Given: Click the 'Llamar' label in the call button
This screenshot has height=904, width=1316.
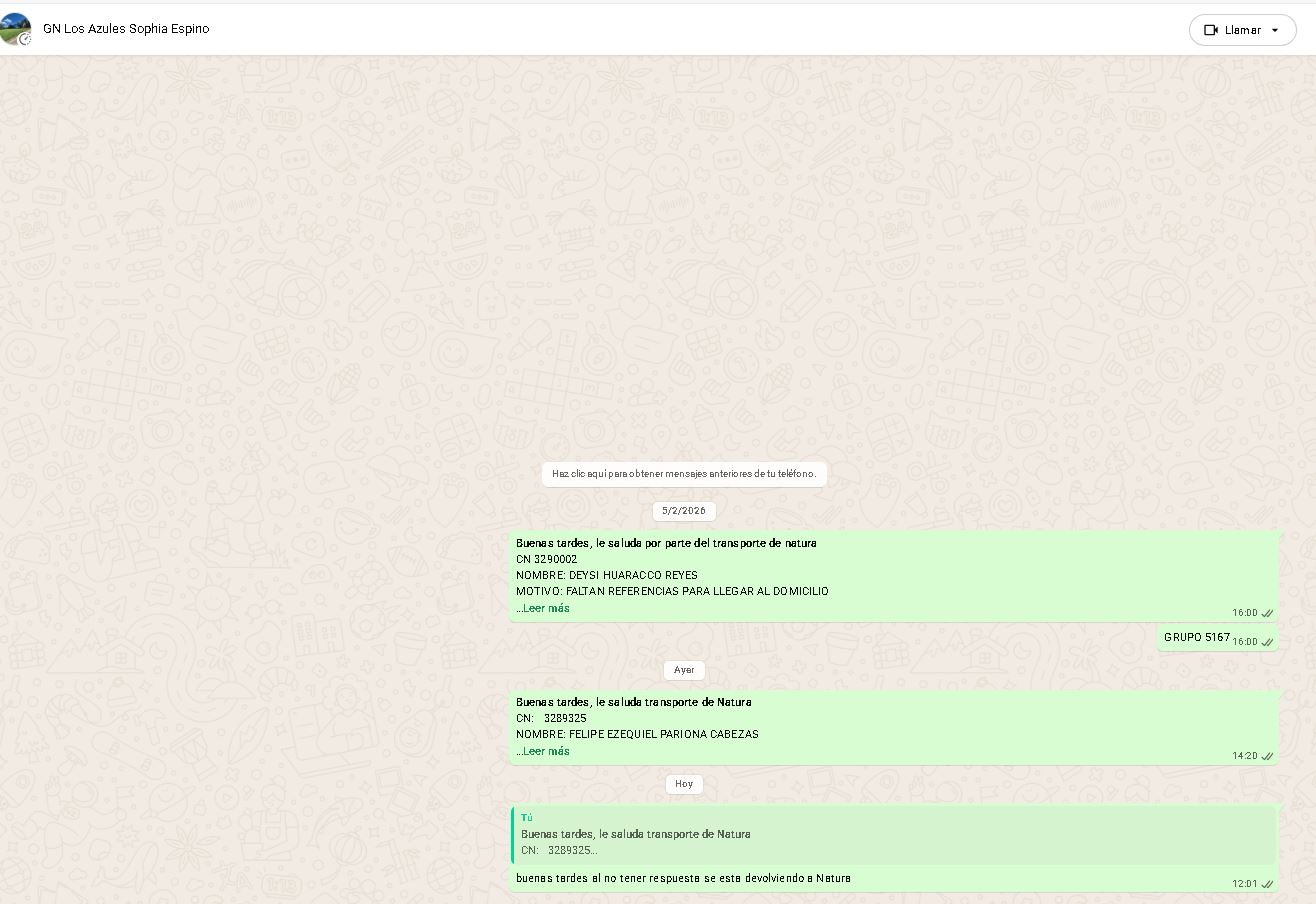Looking at the screenshot, I should 1243,30.
